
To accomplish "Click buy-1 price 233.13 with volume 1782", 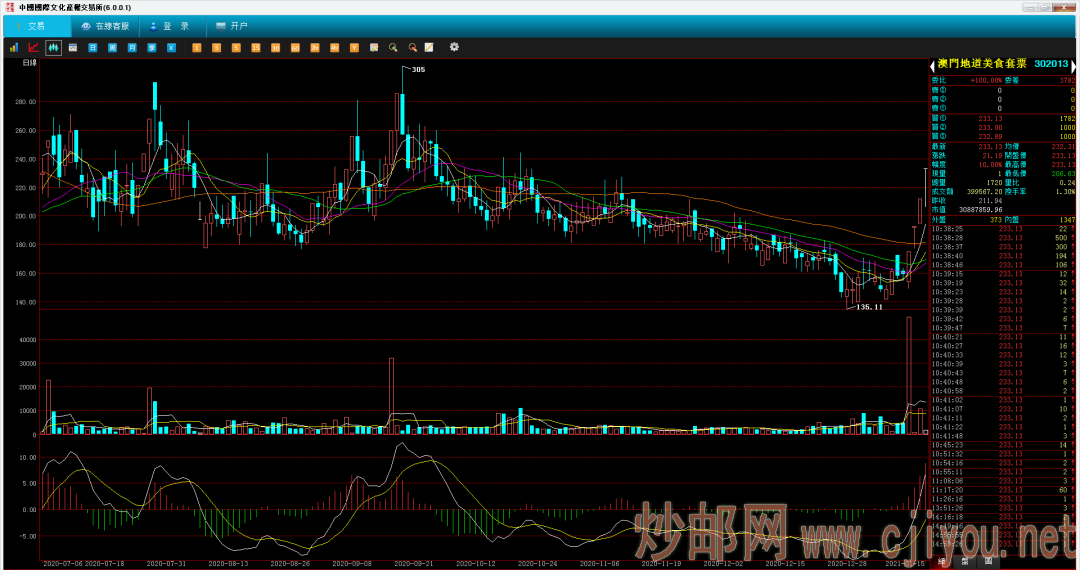I will [1003, 118].
